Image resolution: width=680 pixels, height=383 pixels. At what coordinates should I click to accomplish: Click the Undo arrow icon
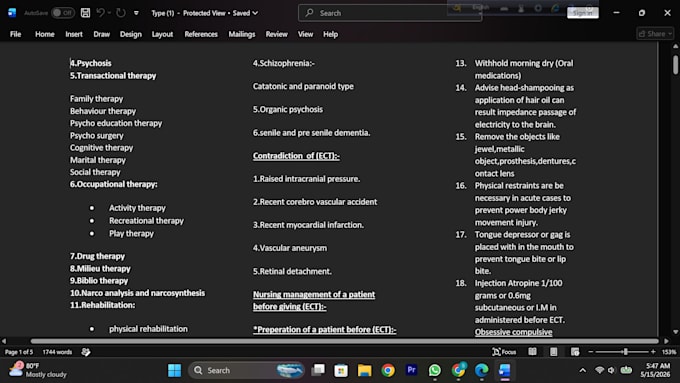pyautogui.click(x=100, y=13)
